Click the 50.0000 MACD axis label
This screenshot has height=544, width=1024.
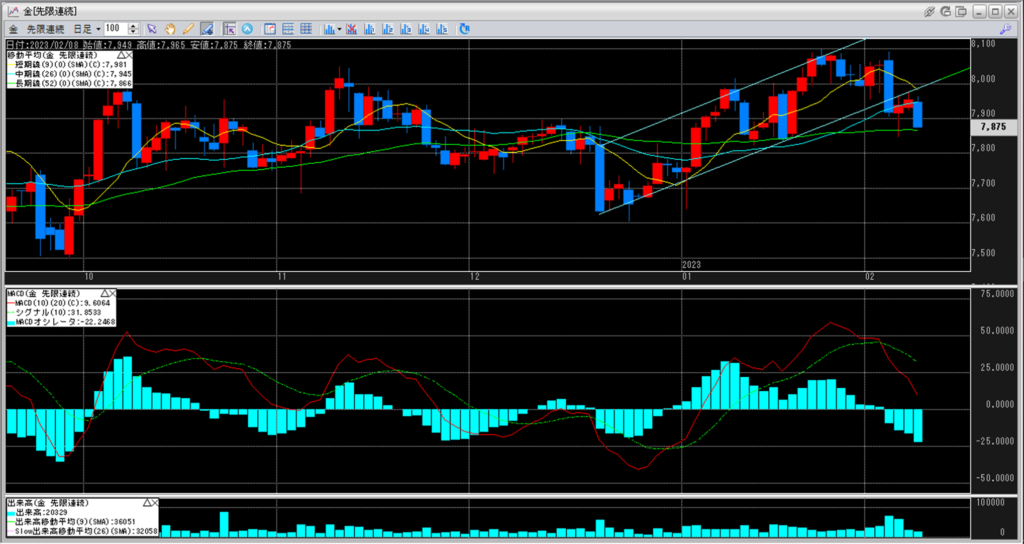click(995, 331)
